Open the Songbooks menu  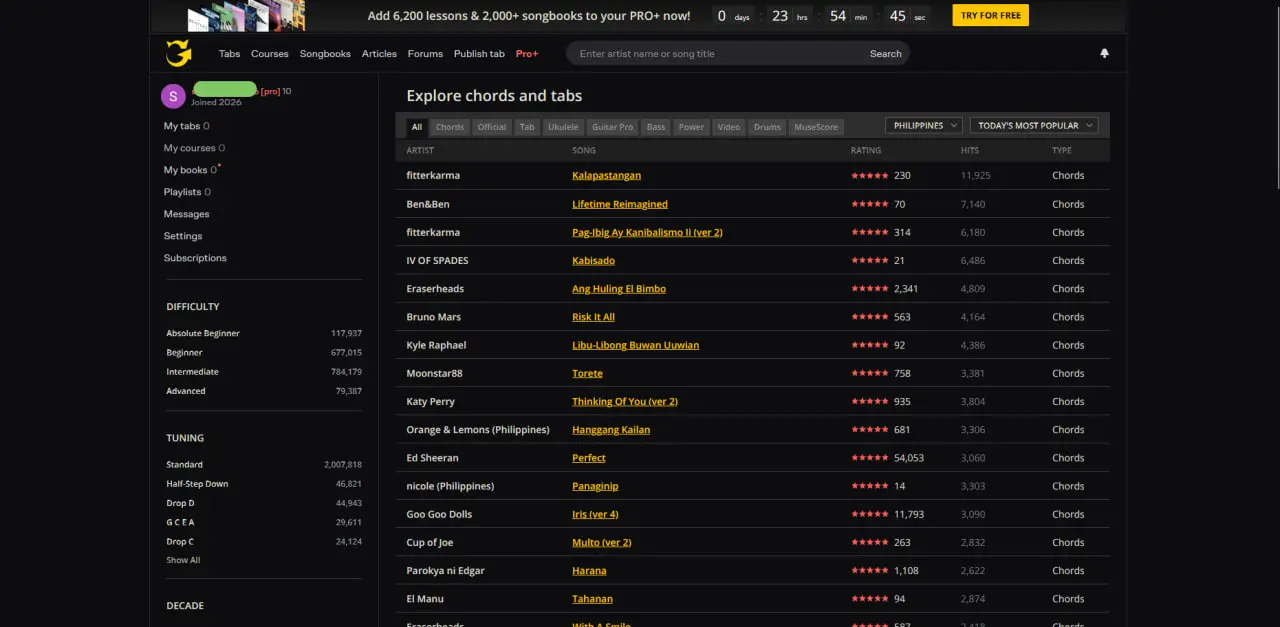tap(325, 54)
